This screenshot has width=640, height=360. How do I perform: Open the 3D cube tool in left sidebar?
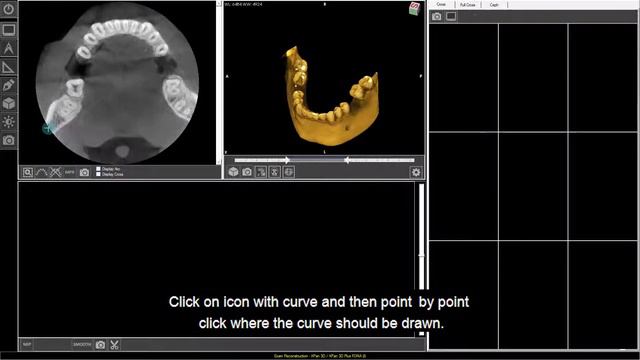coord(8,103)
